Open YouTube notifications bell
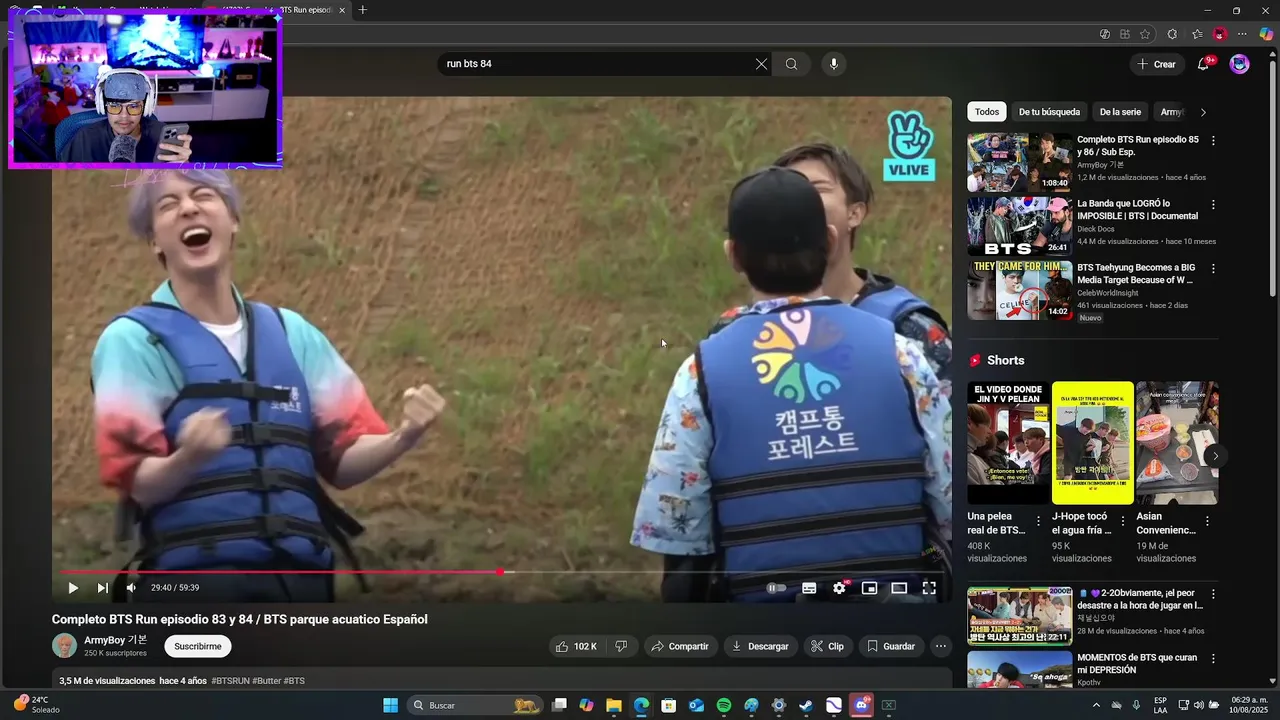The width and height of the screenshot is (1280, 720). [x=1203, y=64]
